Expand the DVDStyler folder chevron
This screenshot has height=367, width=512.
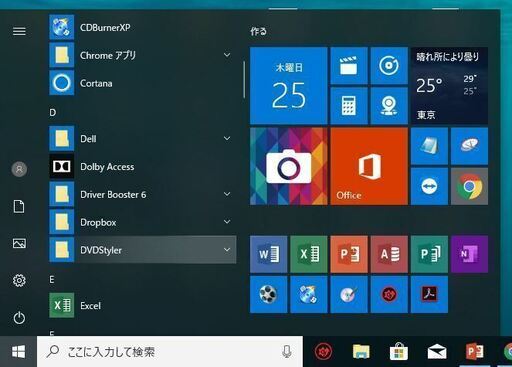(227, 250)
